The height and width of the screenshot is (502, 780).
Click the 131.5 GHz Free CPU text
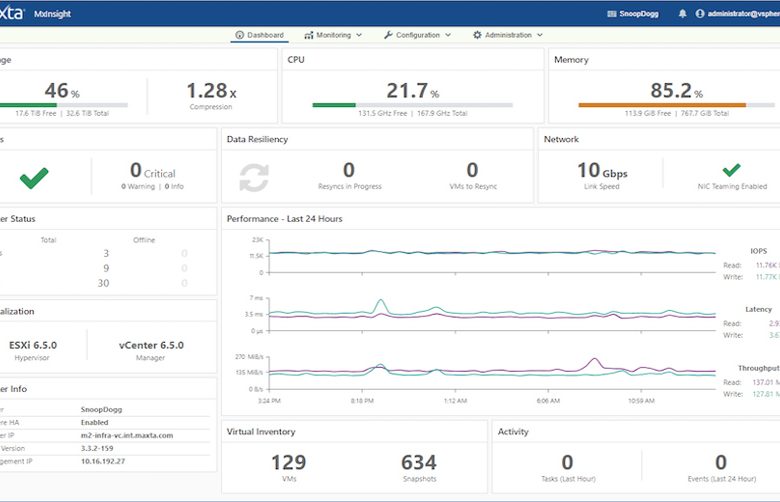(383, 113)
